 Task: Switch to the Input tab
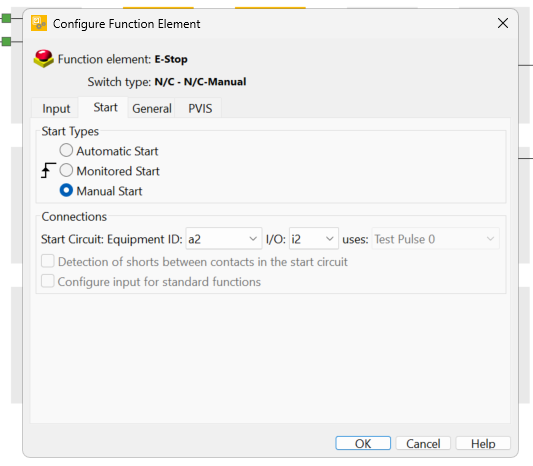(56, 108)
